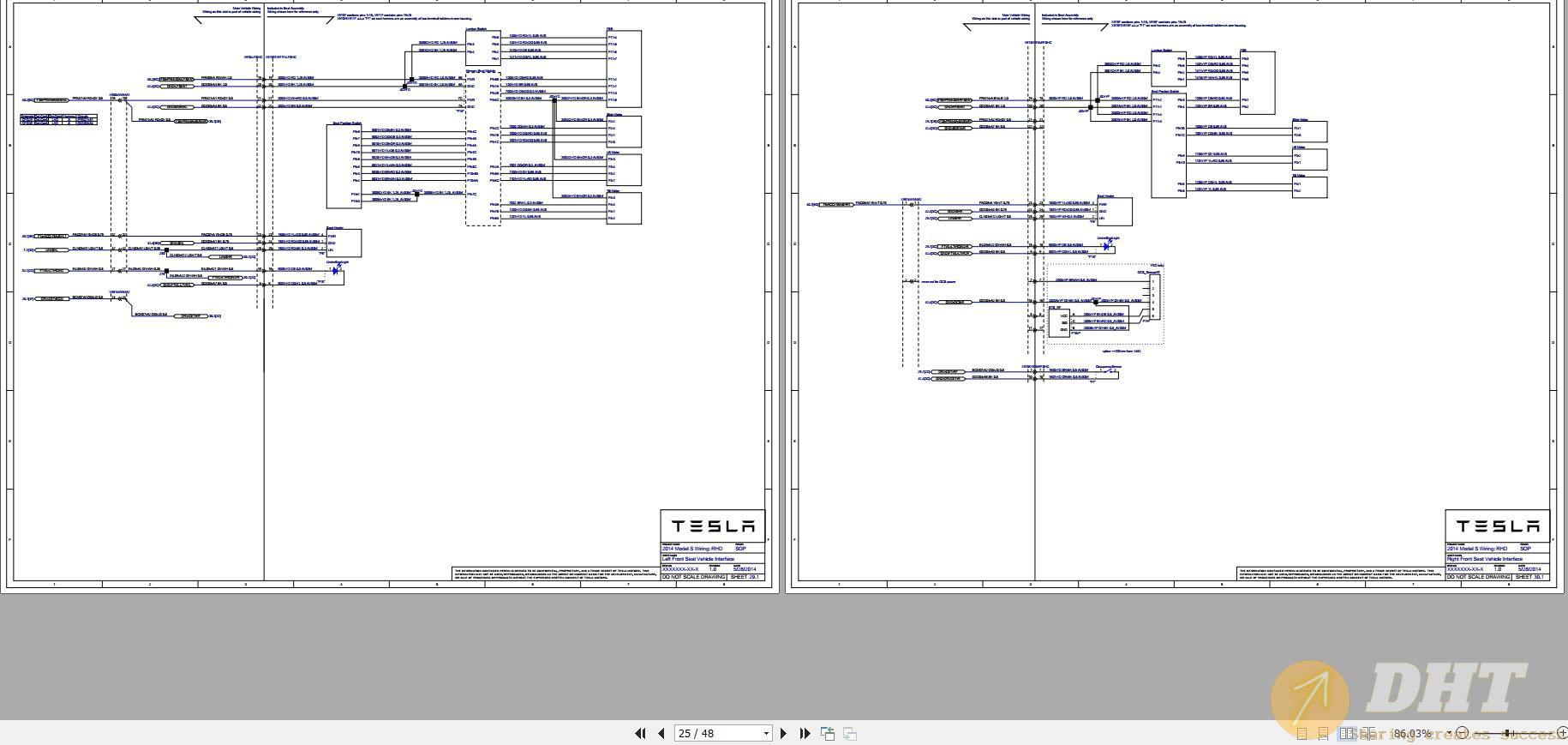Click the 'Seat Position Switch' block on left sheet

[x=344, y=165]
